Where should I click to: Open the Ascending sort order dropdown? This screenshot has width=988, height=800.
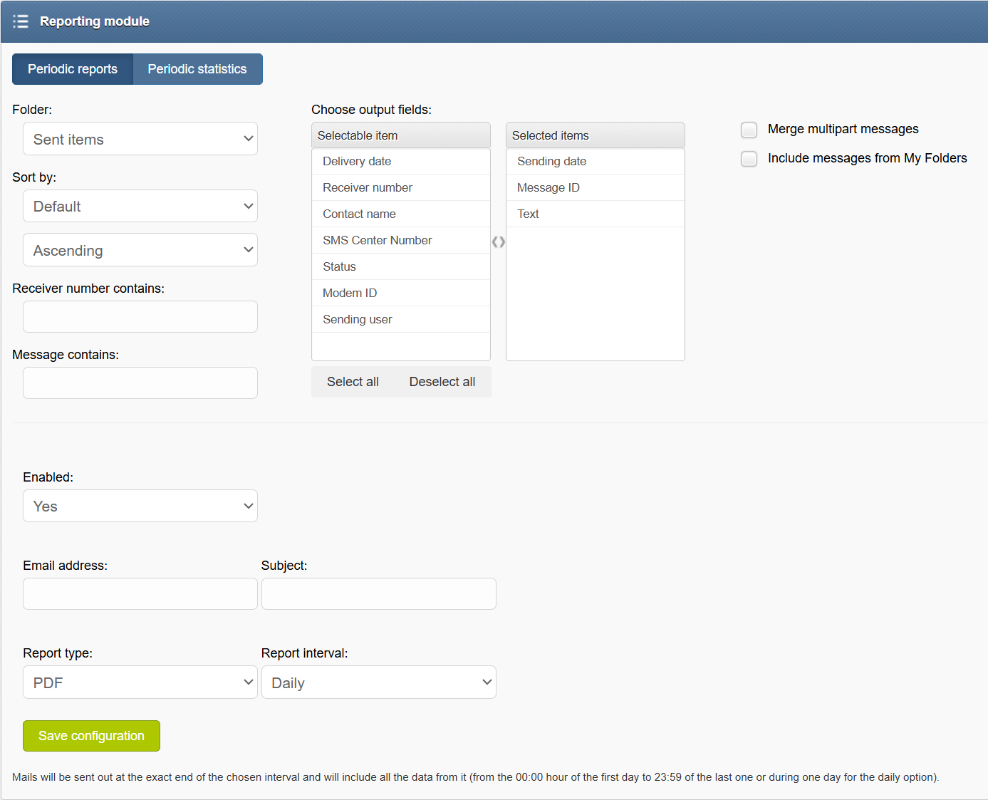coord(141,250)
